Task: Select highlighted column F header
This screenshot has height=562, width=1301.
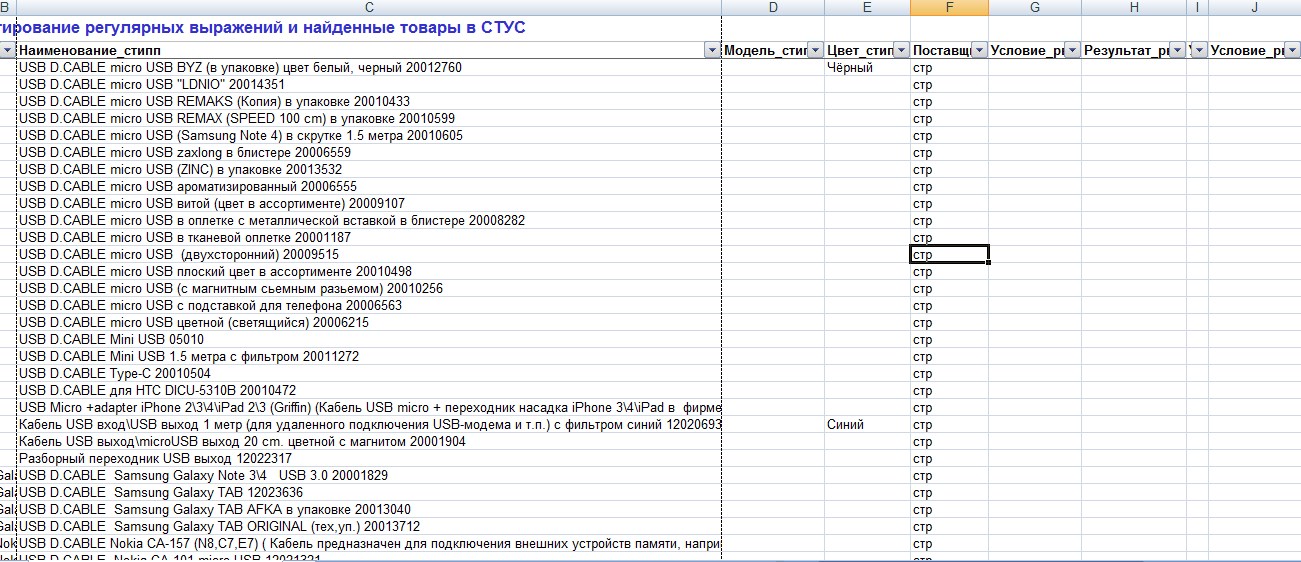Action: [x=949, y=8]
